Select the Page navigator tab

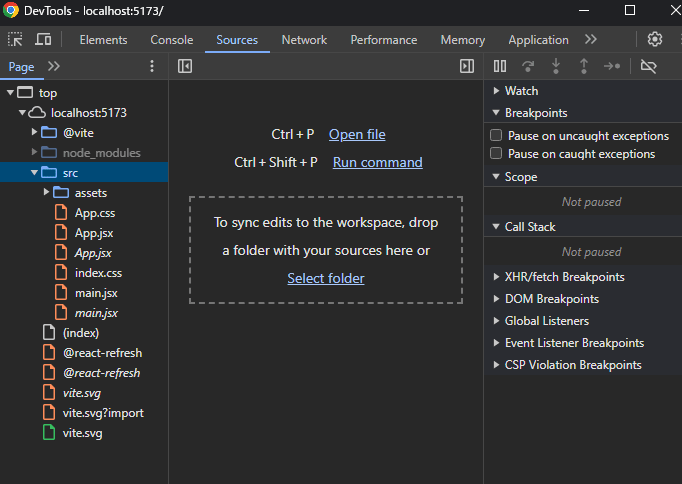(21, 67)
